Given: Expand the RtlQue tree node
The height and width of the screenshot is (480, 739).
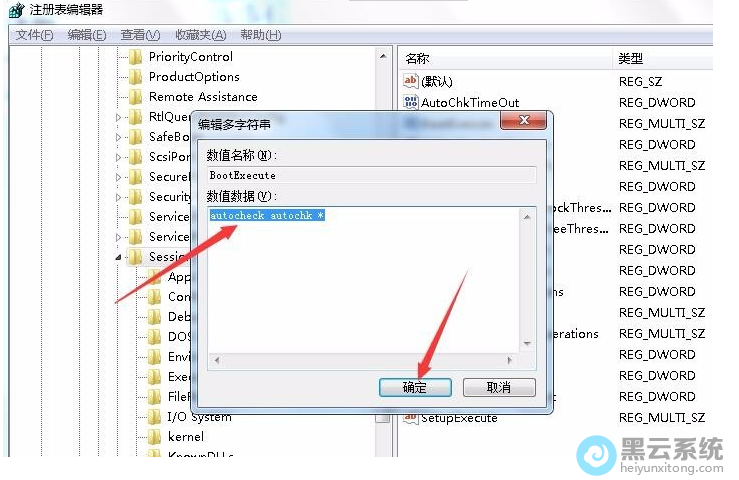Looking at the screenshot, I should pos(118,117).
